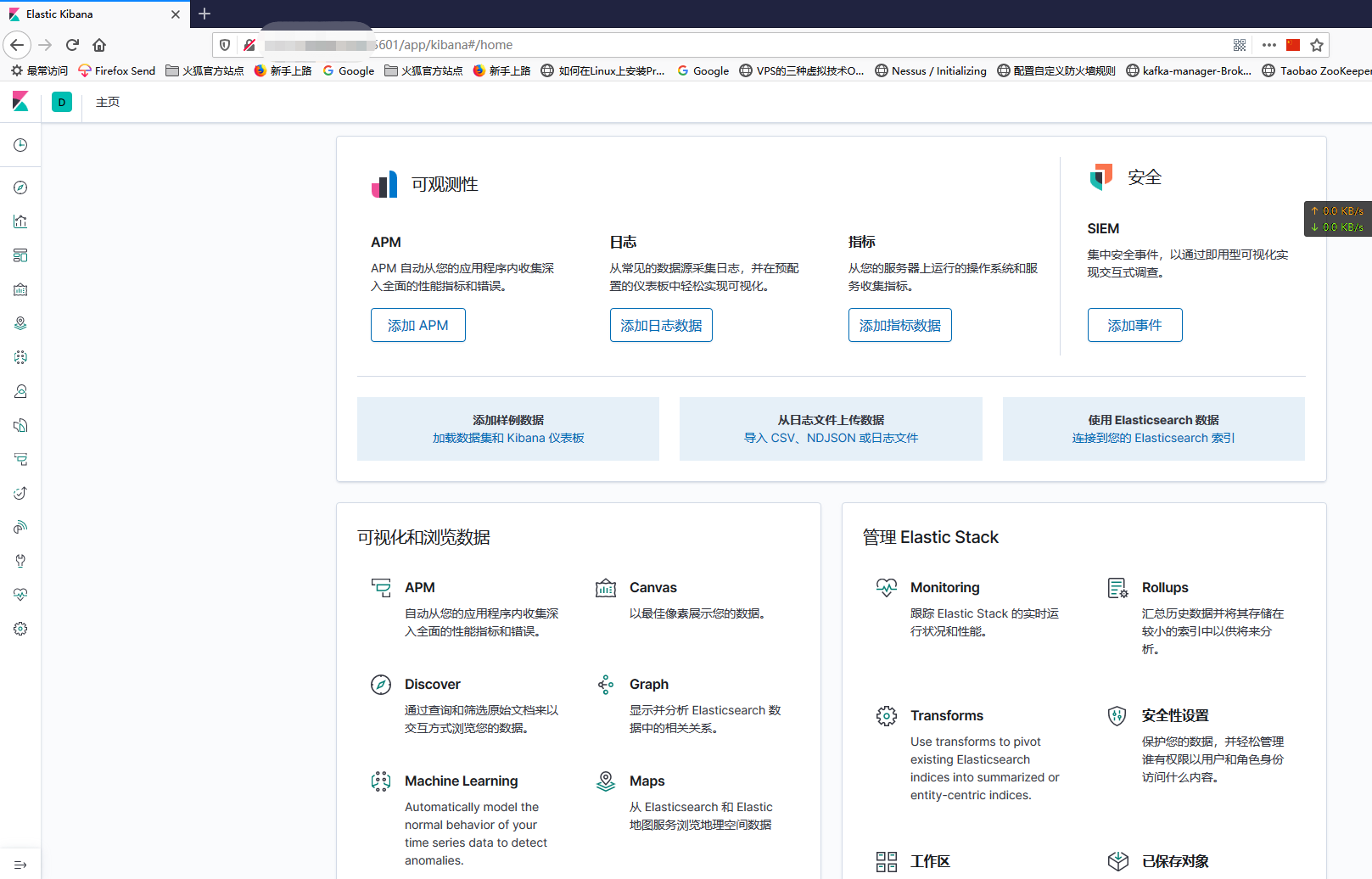
Task: Click the 添加事件 button
Action: click(1135, 325)
